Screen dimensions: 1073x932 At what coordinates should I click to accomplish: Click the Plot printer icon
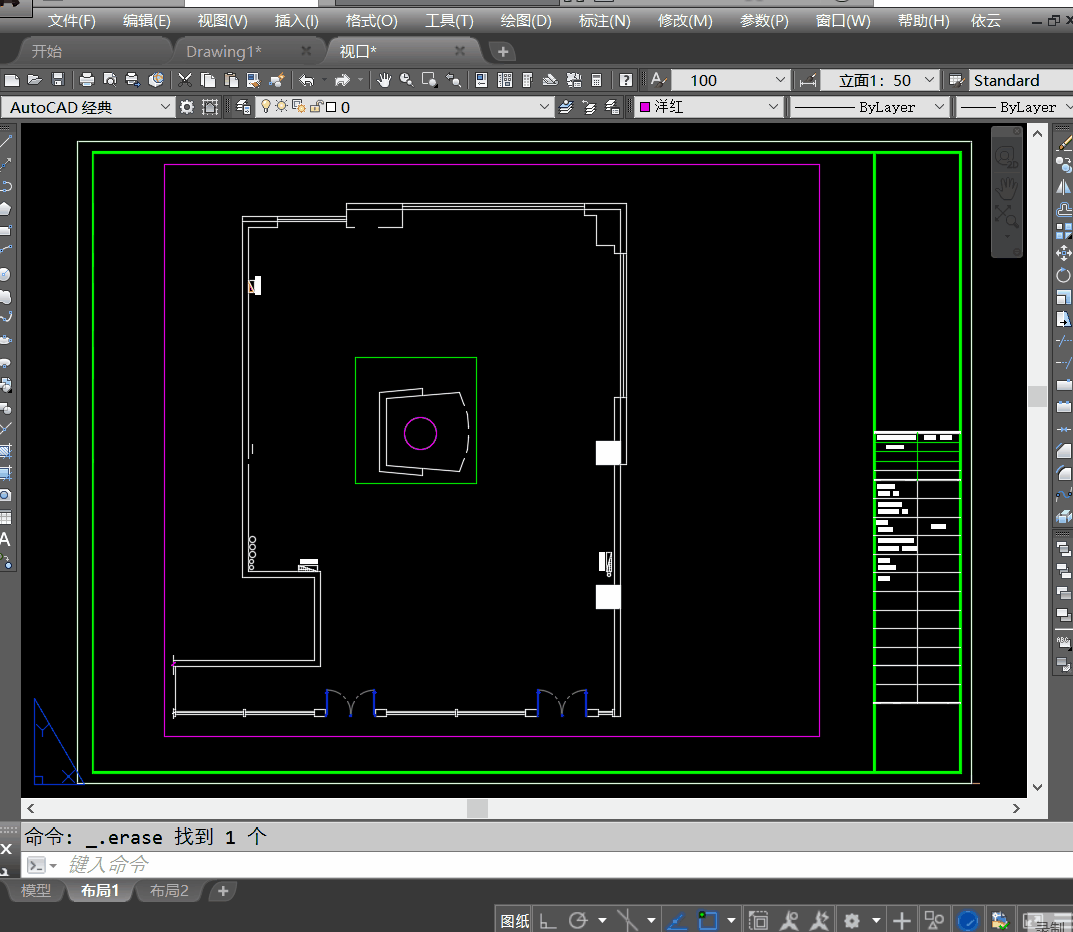(x=87, y=80)
